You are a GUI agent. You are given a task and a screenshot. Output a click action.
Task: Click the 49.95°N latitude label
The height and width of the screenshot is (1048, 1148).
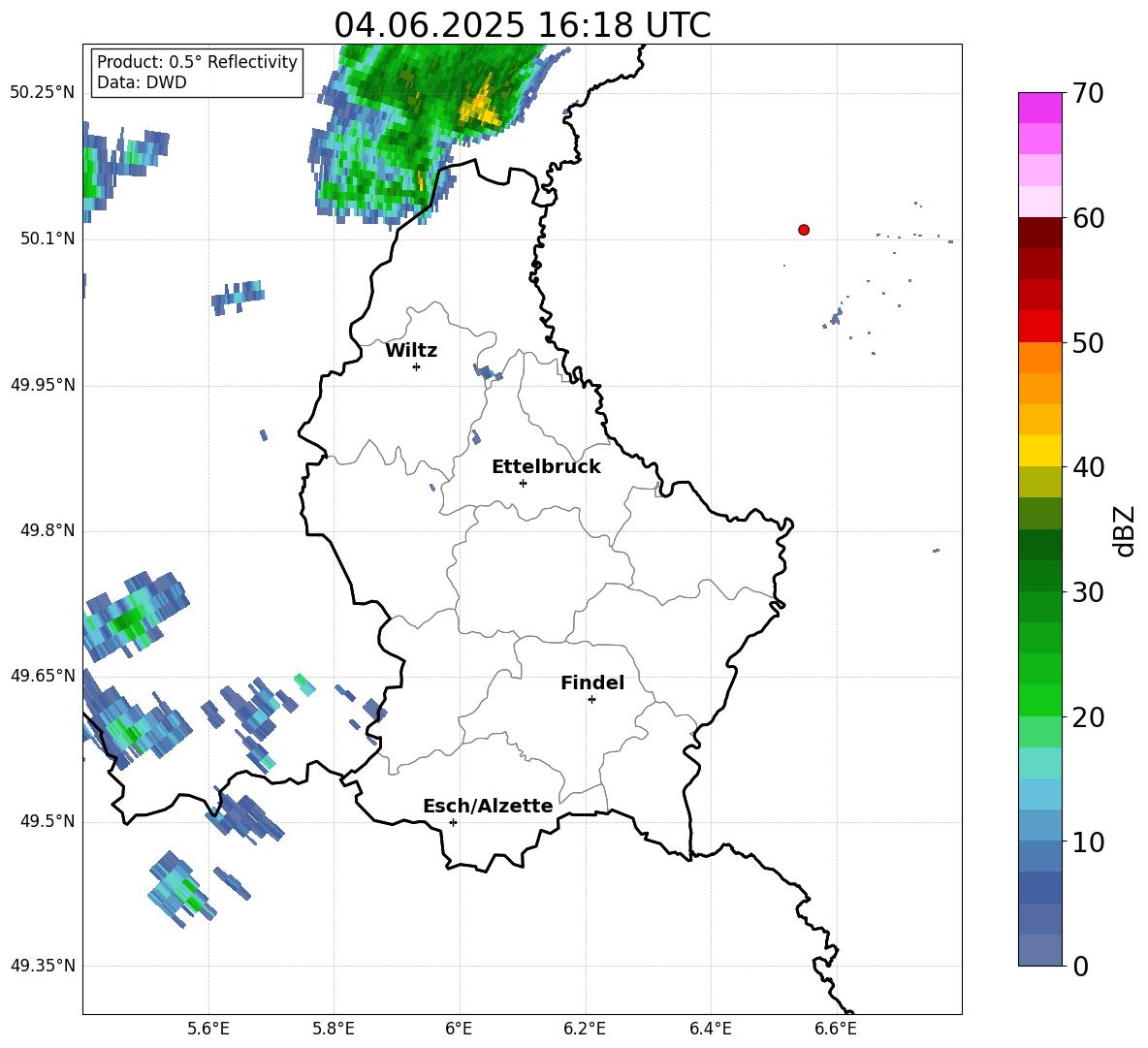tap(43, 385)
